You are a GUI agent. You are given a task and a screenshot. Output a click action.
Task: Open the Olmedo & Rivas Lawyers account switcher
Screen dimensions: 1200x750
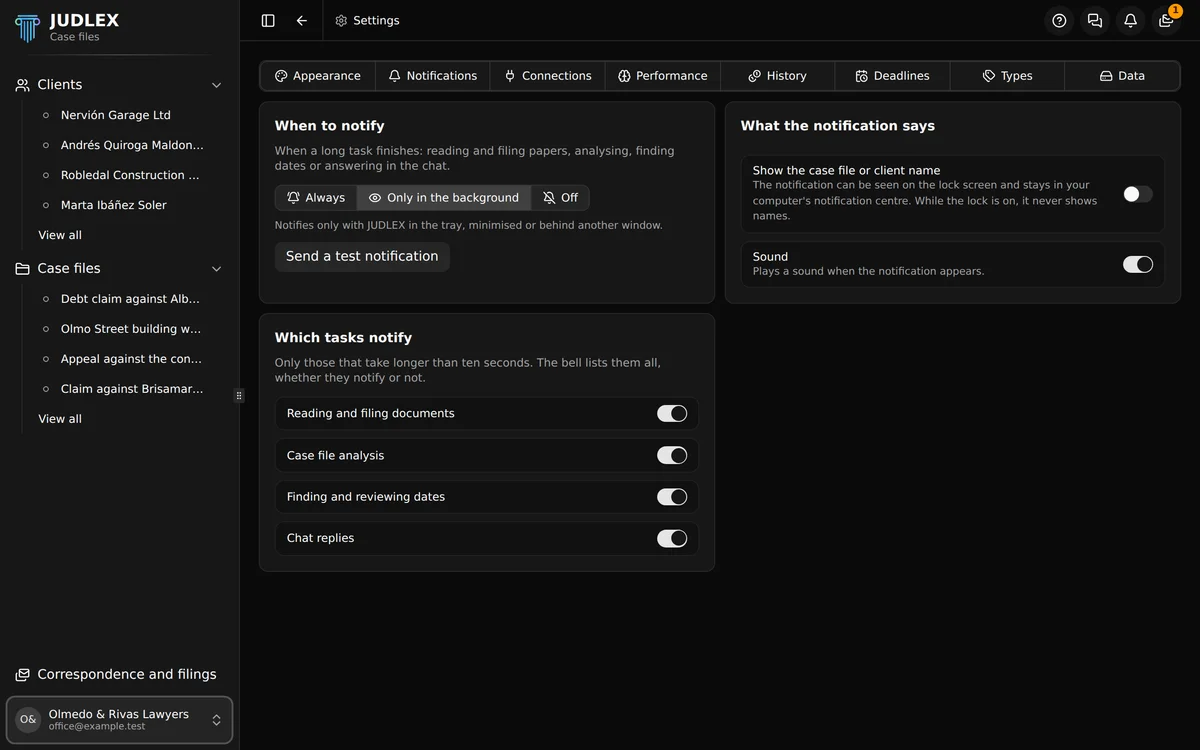120,720
